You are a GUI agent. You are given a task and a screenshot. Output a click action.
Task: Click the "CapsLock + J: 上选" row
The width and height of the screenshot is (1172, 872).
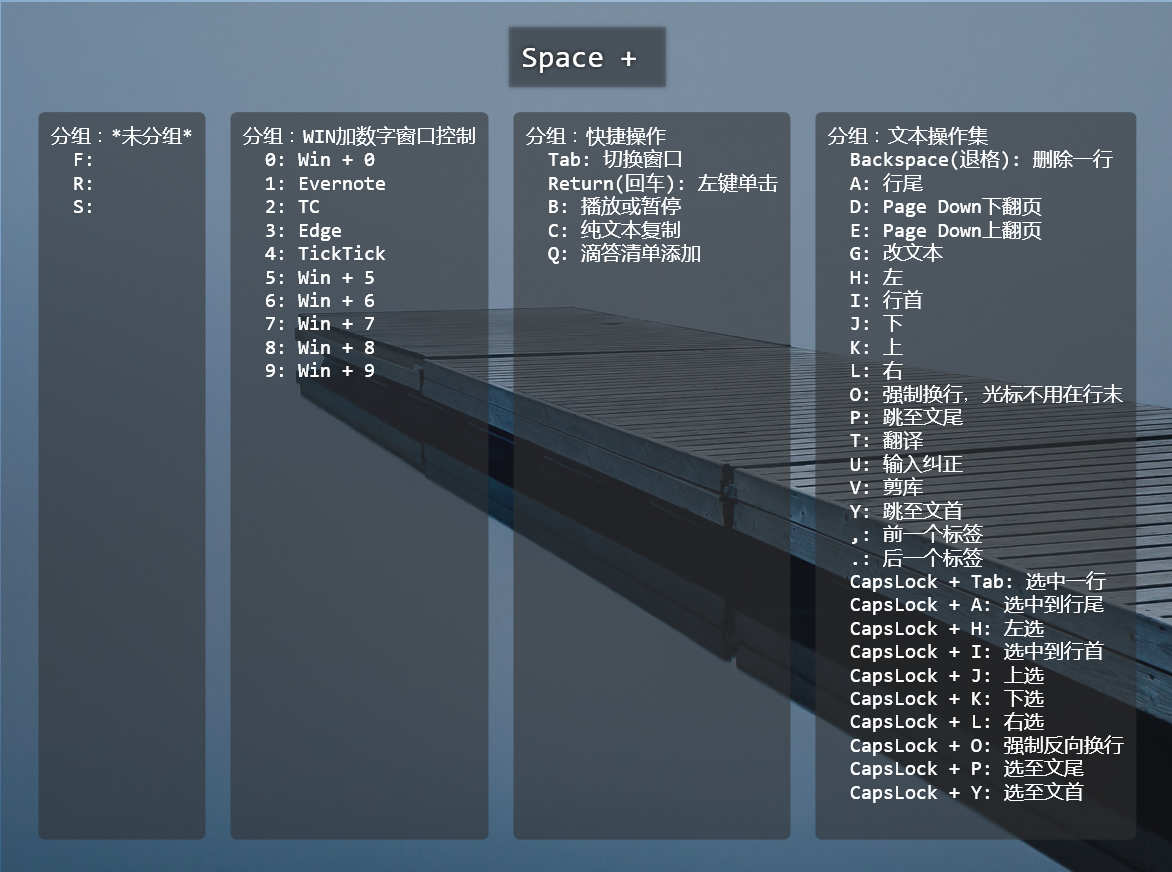tap(947, 676)
